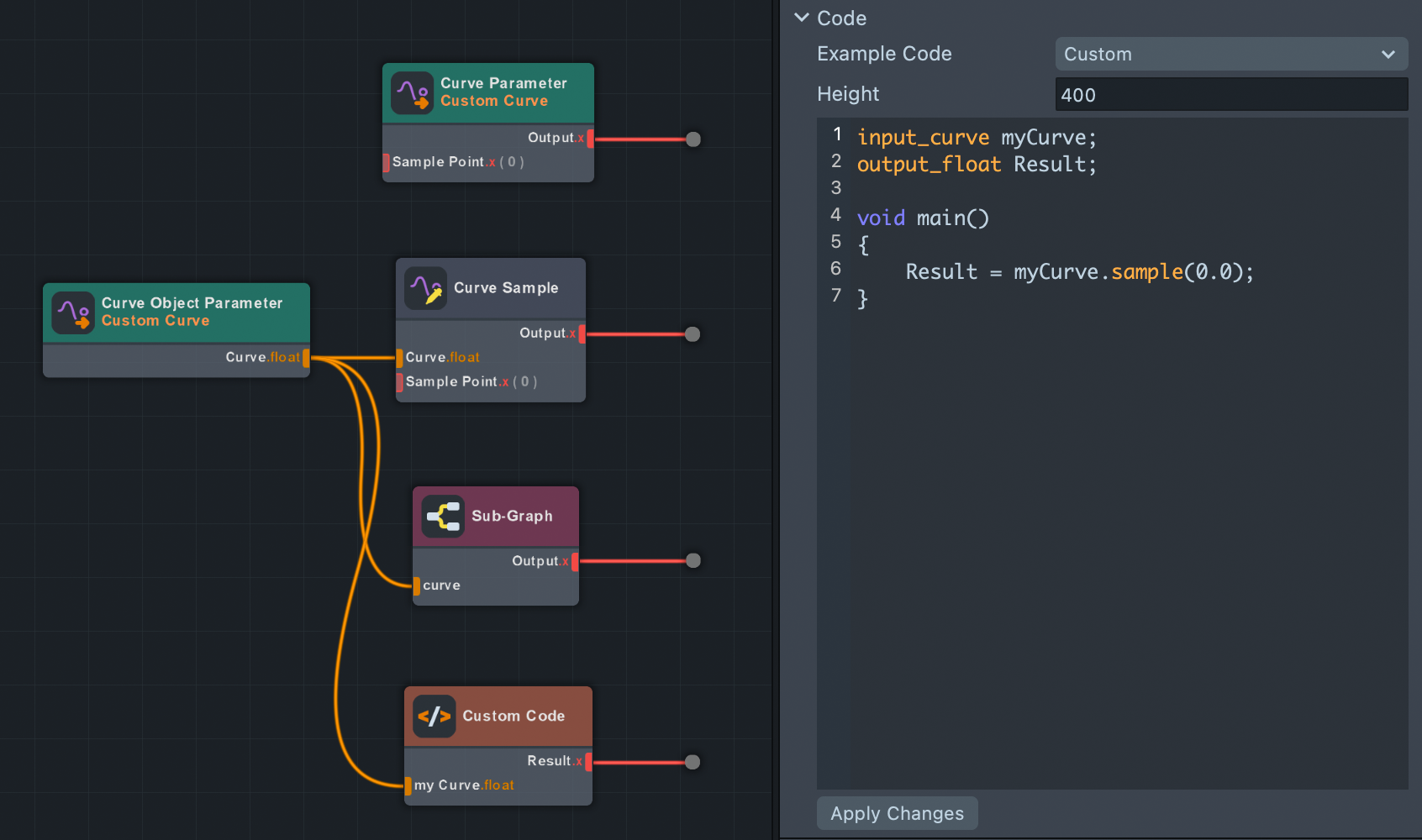Click the Custom Code node icon
This screenshot has width=1422, height=840.
[x=434, y=717]
